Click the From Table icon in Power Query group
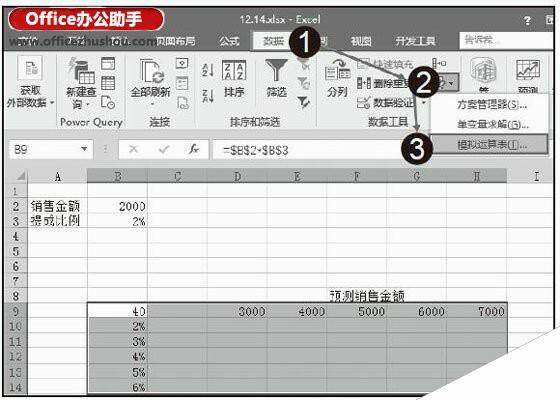The width and height of the screenshot is (560, 400). coord(108,83)
